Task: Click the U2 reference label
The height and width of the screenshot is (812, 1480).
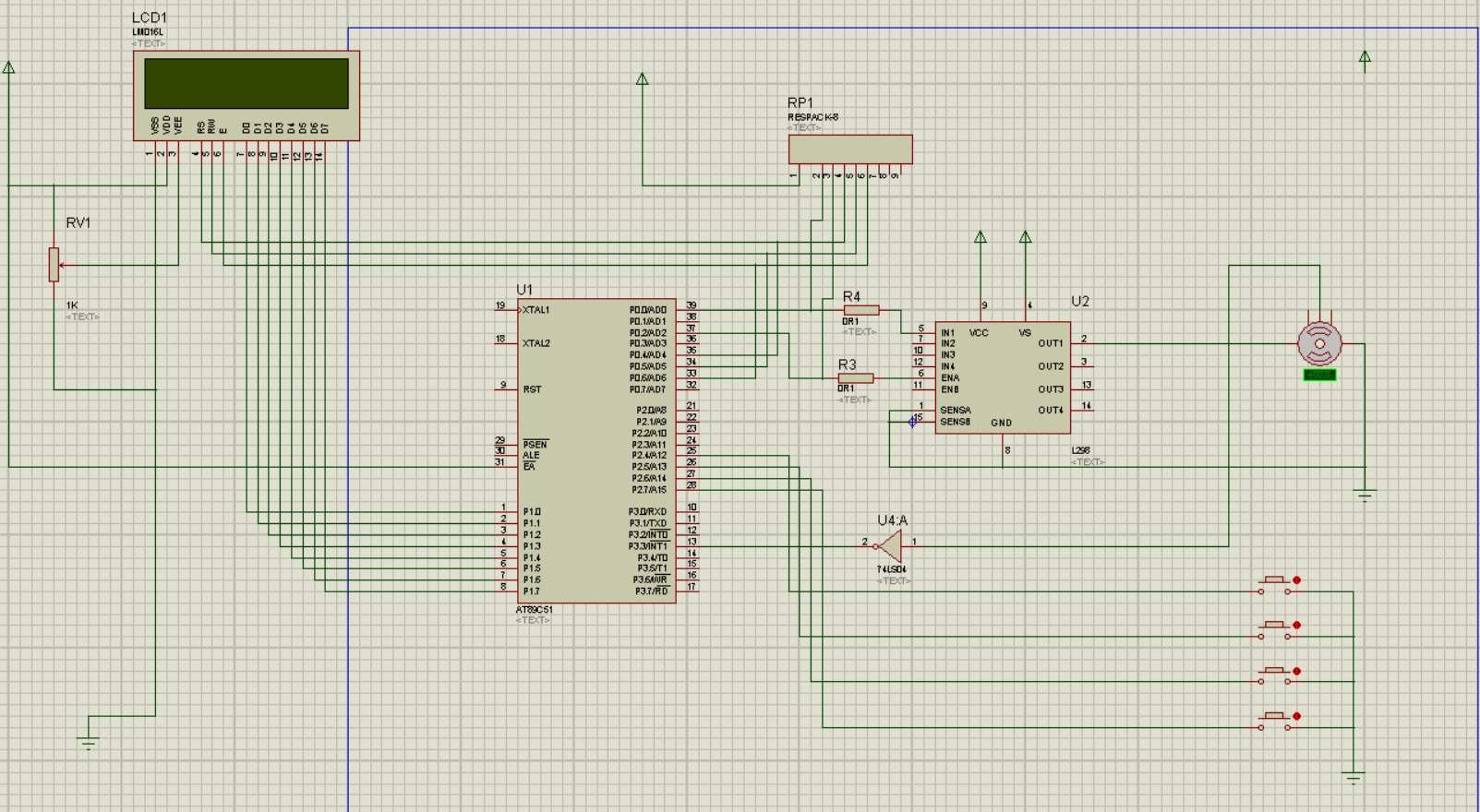Action: click(1080, 302)
